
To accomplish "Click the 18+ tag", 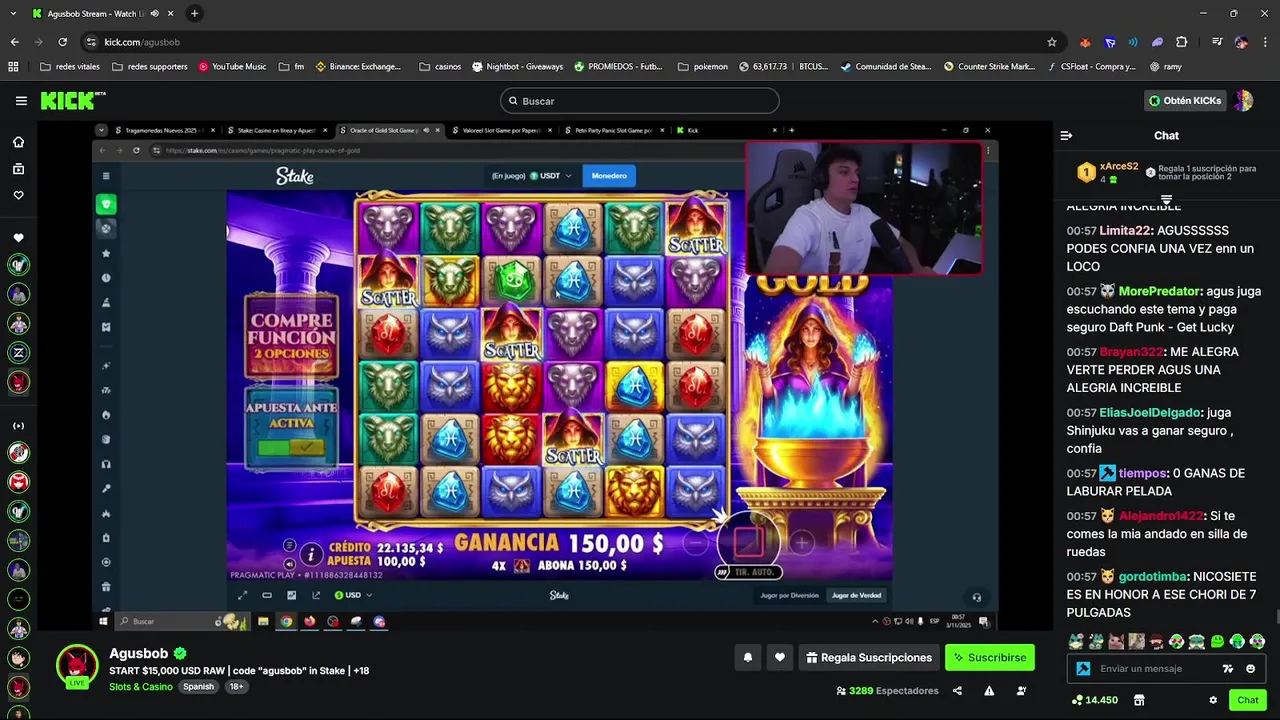I will click(x=236, y=687).
